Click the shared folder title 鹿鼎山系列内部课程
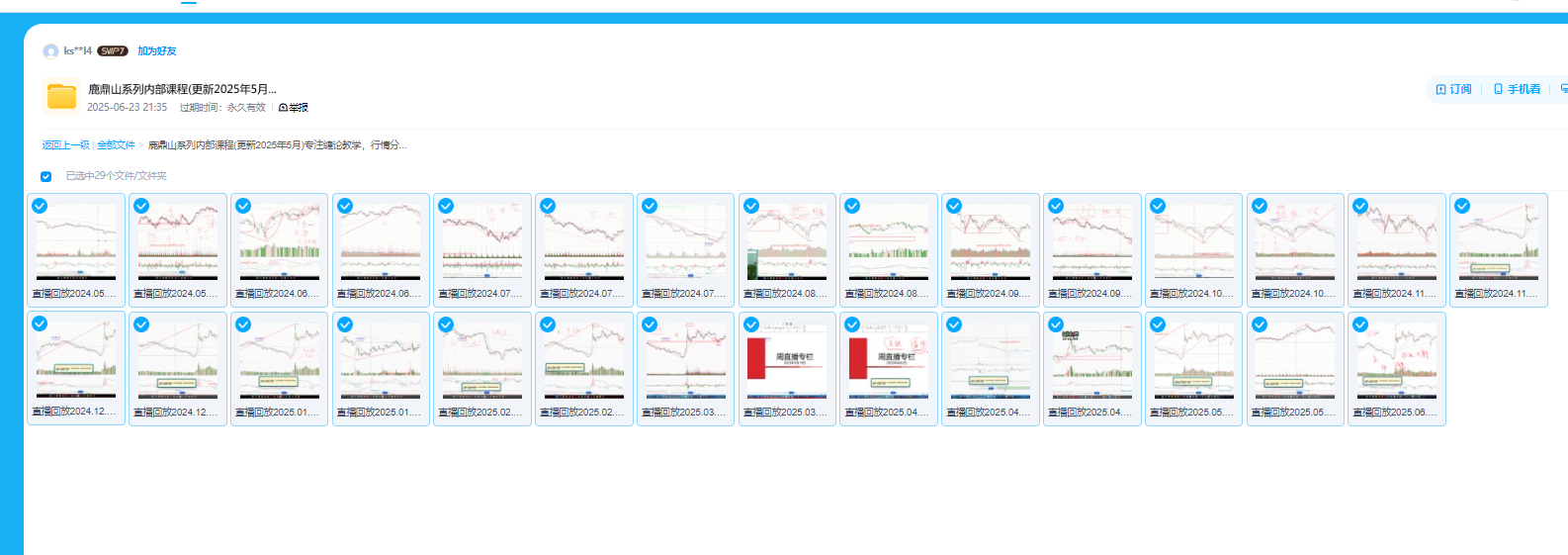1568x555 pixels. coord(182,89)
